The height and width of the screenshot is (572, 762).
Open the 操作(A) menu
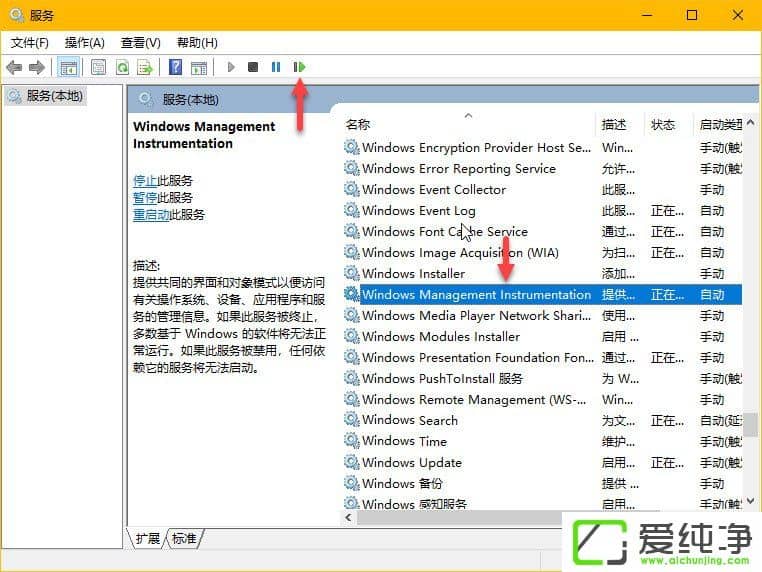85,43
